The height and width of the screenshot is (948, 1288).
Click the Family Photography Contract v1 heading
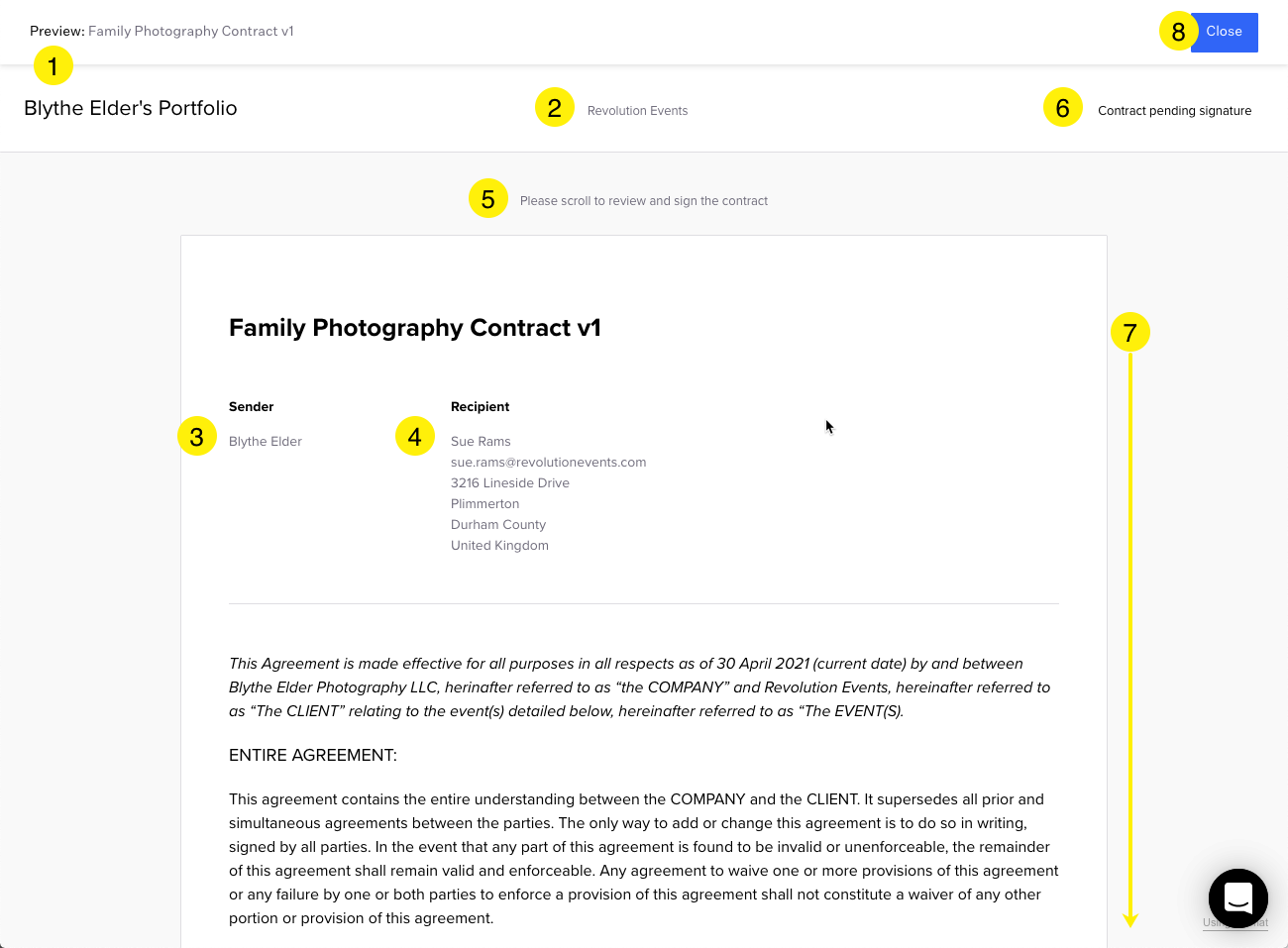415,328
